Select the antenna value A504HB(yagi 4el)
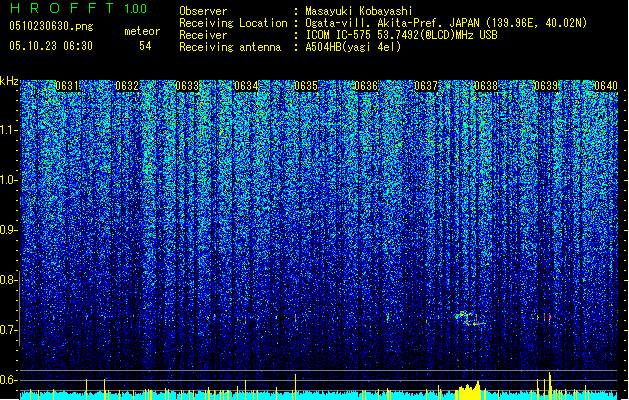 click(353, 47)
